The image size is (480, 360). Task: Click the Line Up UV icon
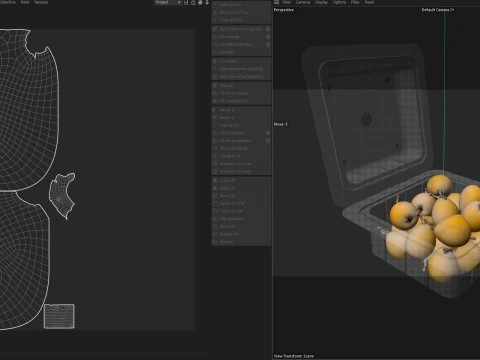(215, 125)
